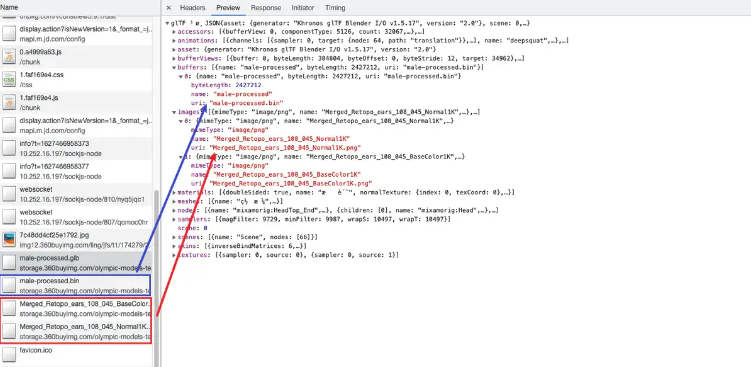Click the 1.faf169e4.css file icon

[9, 80]
